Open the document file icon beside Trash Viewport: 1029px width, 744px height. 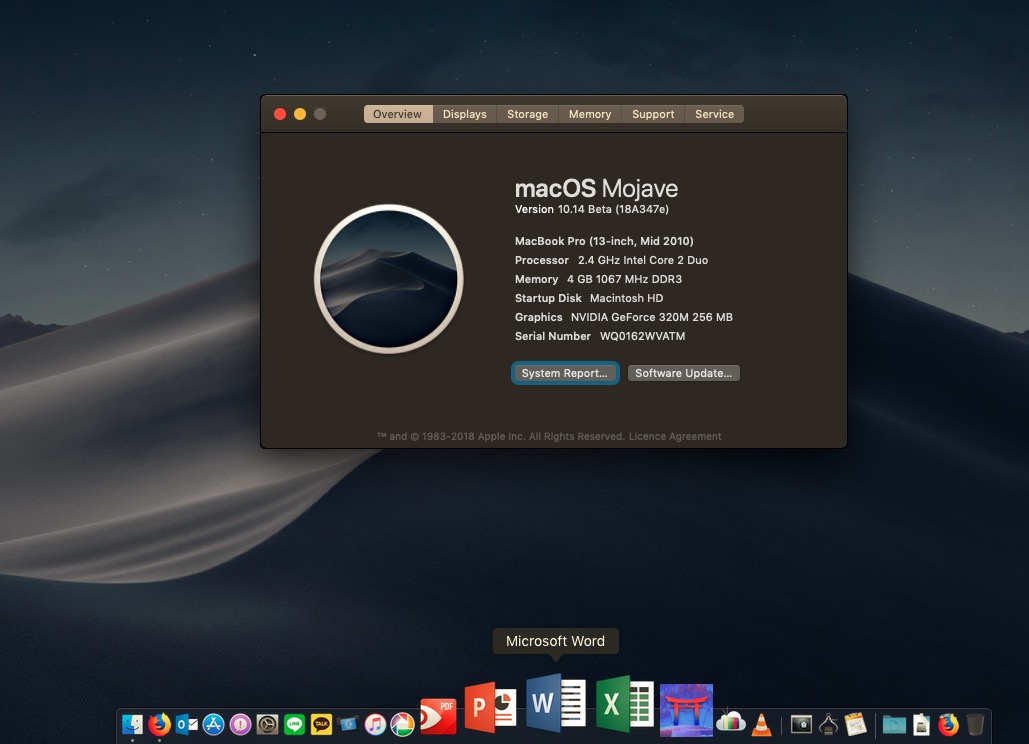(x=921, y=724)
